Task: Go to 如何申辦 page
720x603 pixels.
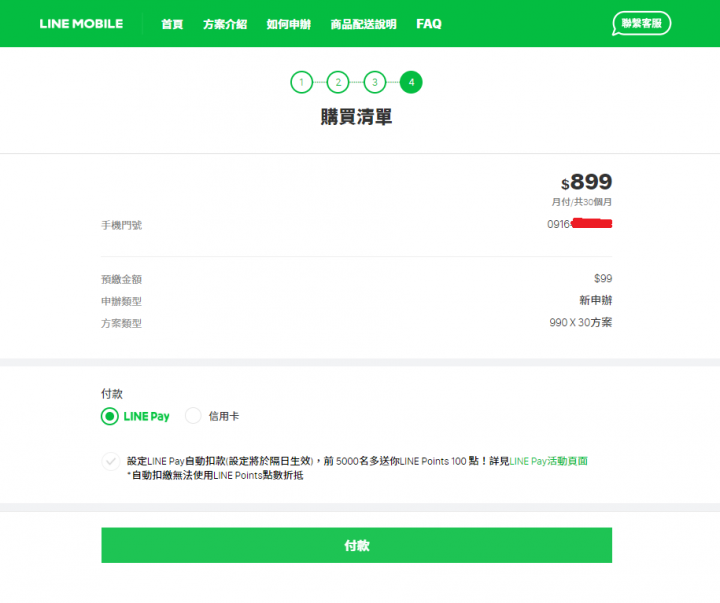Action: 289,24
